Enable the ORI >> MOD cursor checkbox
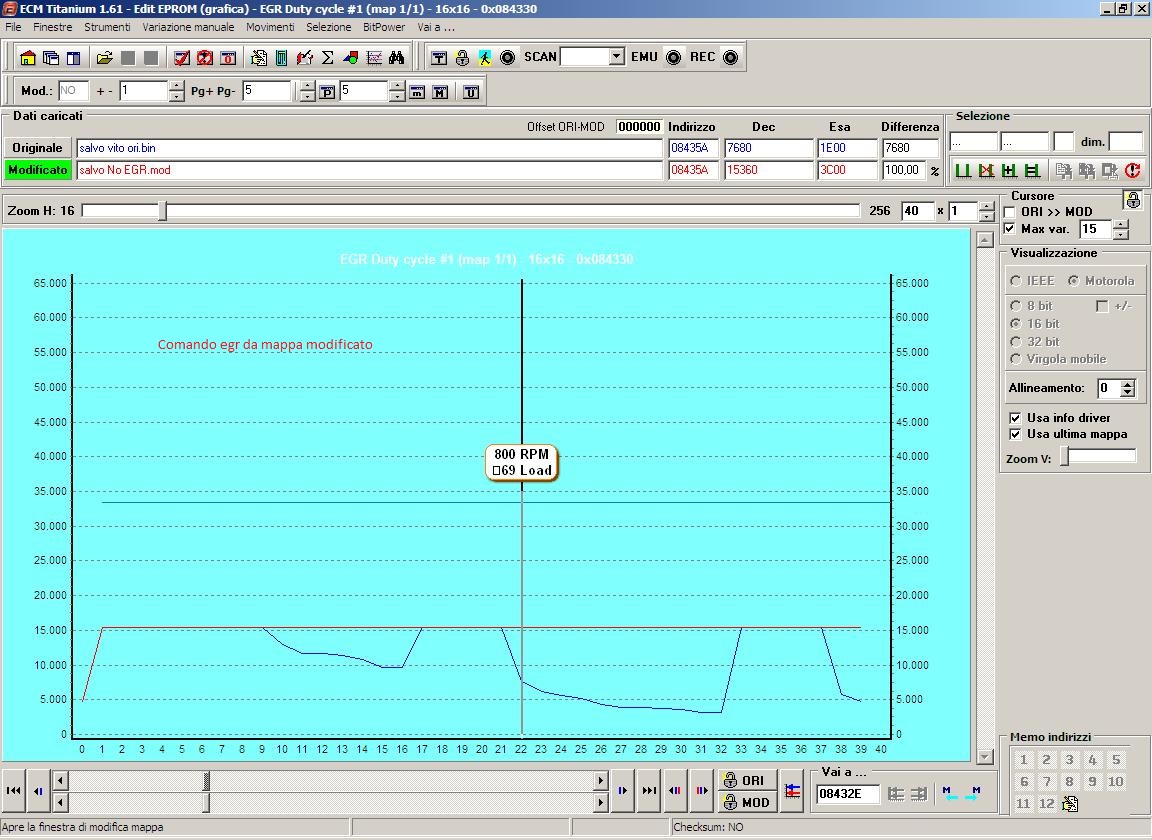Viewport: 1152px width, 840px height. [x=1010, y=212]
